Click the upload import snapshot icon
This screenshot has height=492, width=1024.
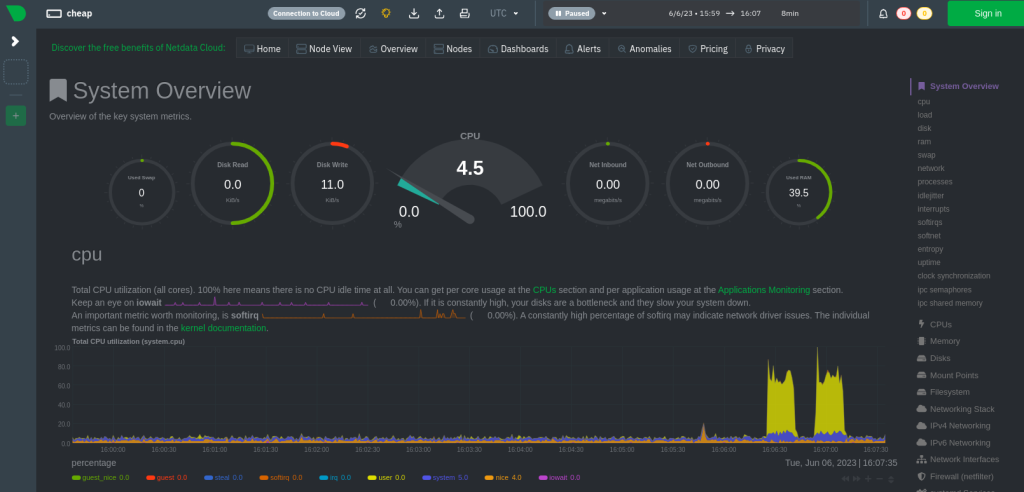[439, 13]
